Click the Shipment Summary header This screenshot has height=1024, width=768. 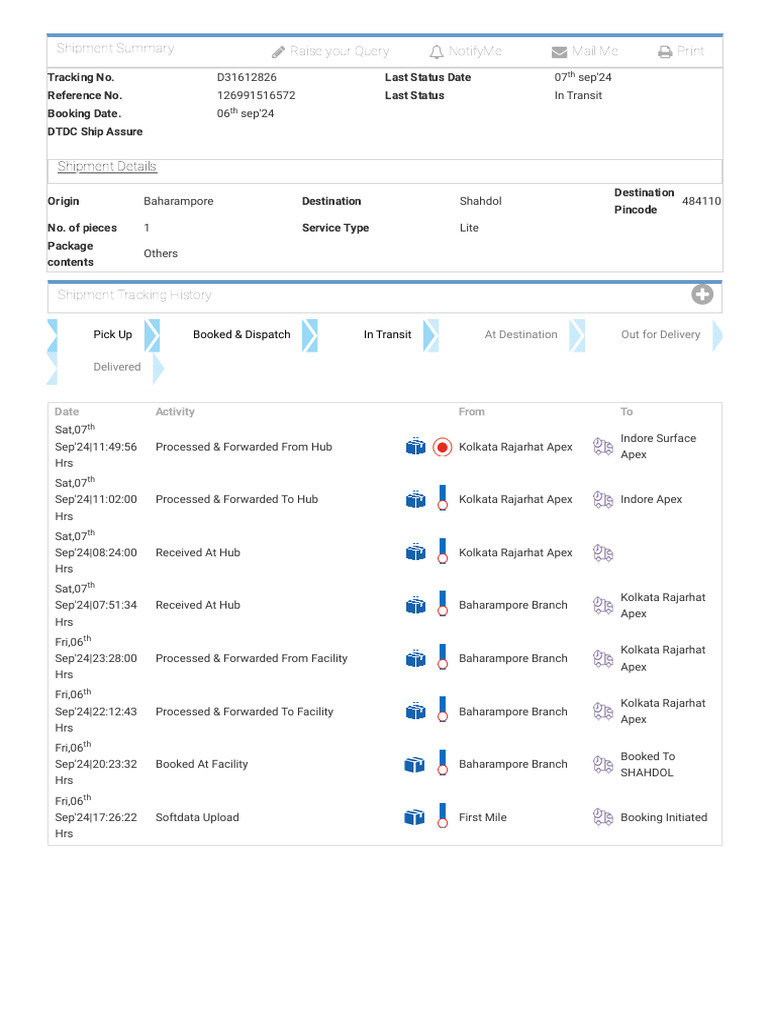(116, 48)
